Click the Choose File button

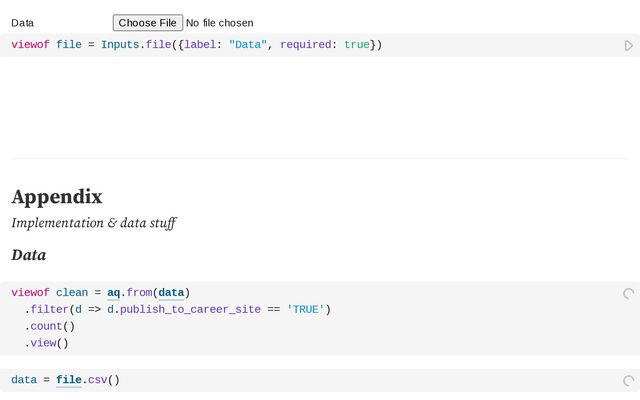pyautogui.click(x=147, y=22)
